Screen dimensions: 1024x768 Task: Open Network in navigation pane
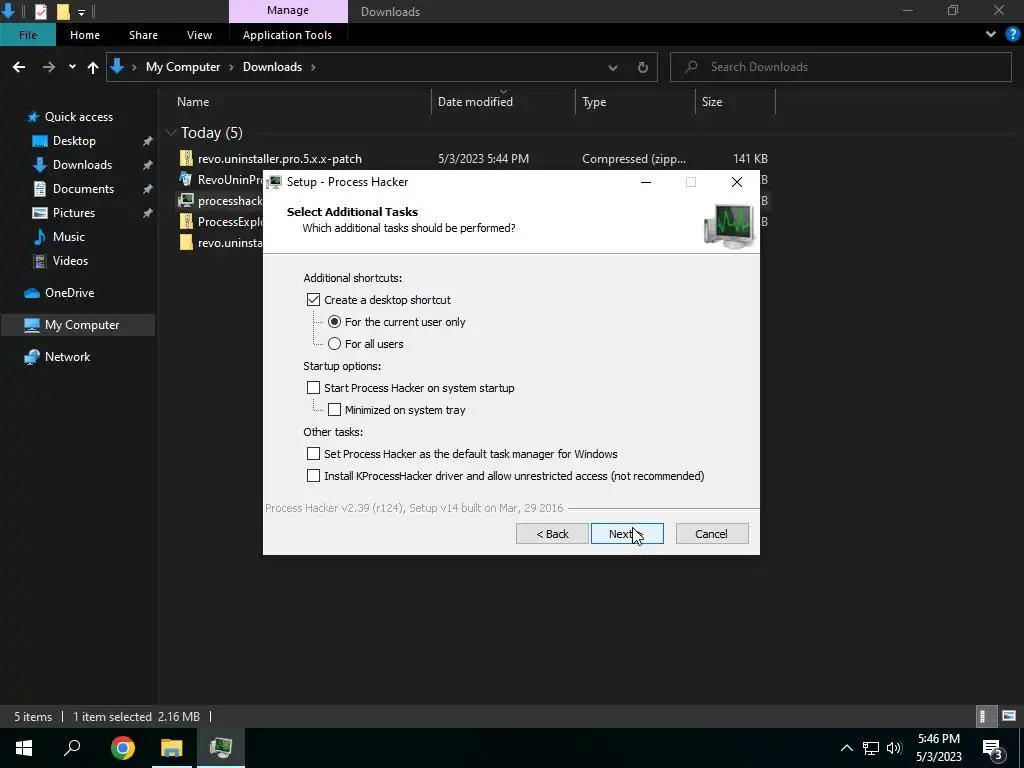67,357
